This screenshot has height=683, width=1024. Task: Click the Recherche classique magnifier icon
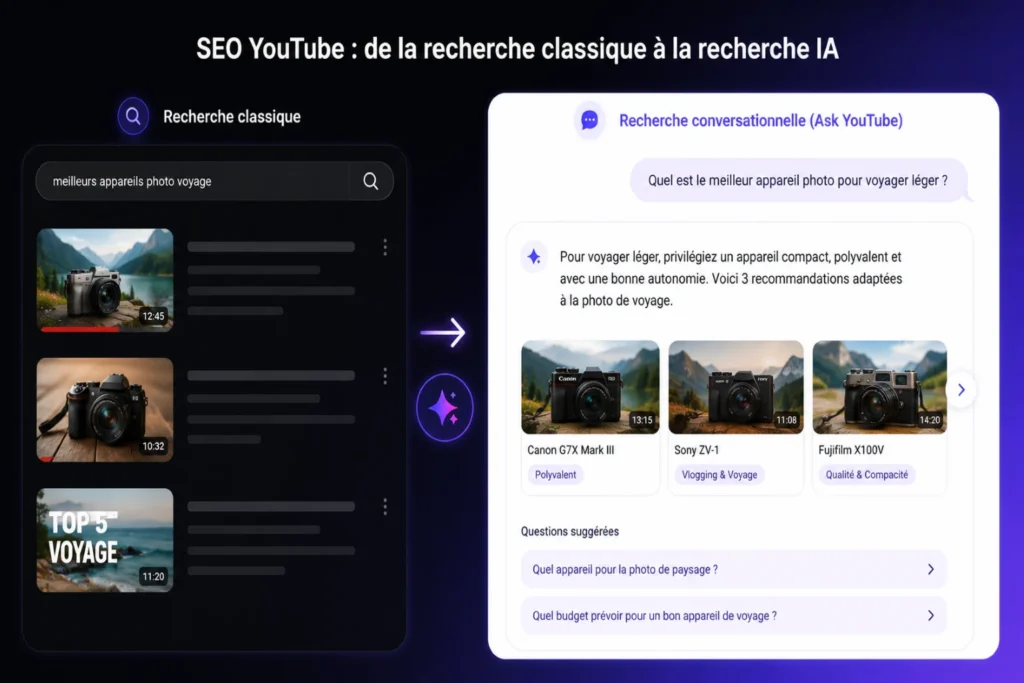coord(133,116)
